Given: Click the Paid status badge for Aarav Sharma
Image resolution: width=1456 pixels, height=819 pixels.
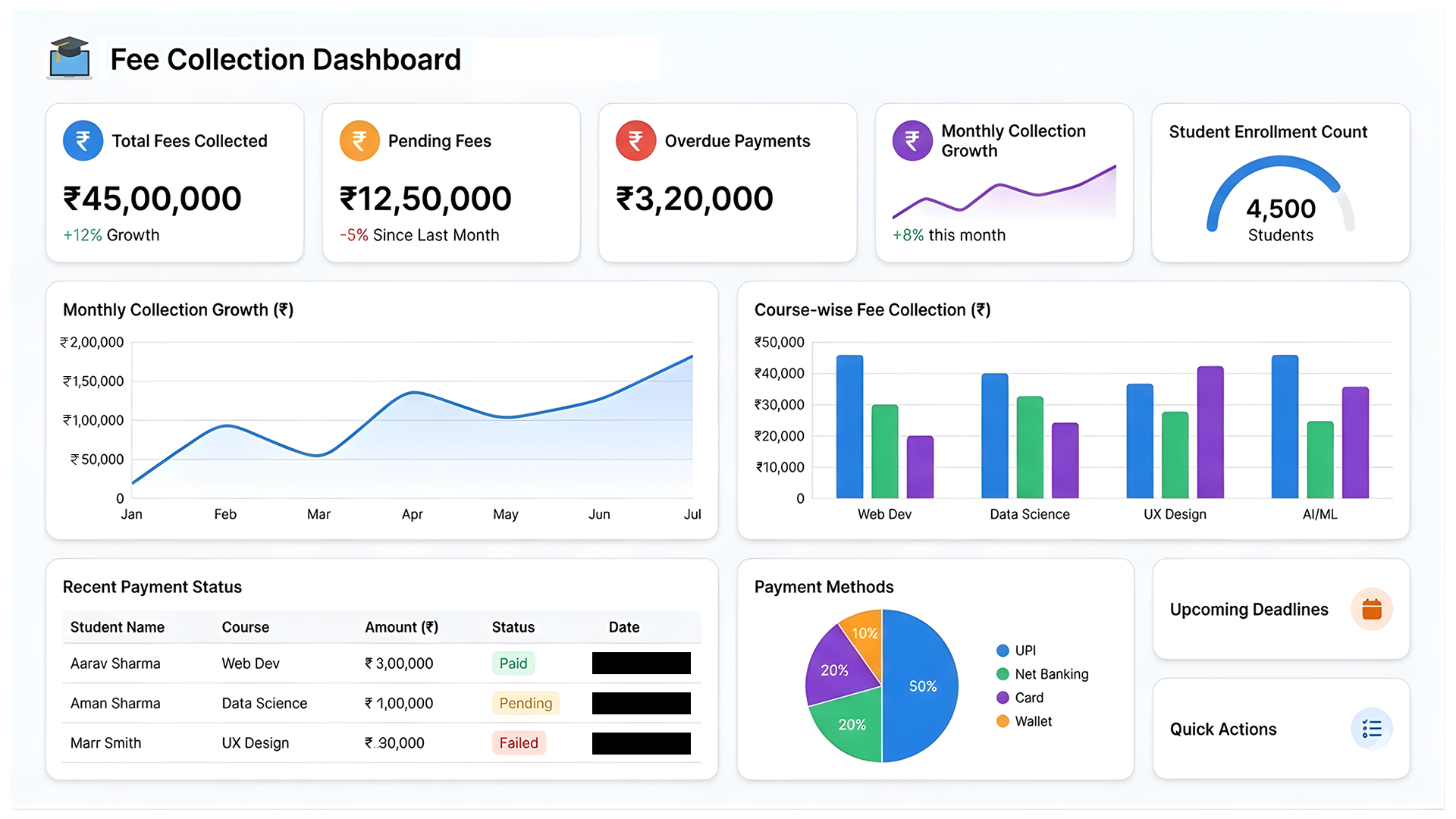Looking at the screenshot, I should click(513, 663).
